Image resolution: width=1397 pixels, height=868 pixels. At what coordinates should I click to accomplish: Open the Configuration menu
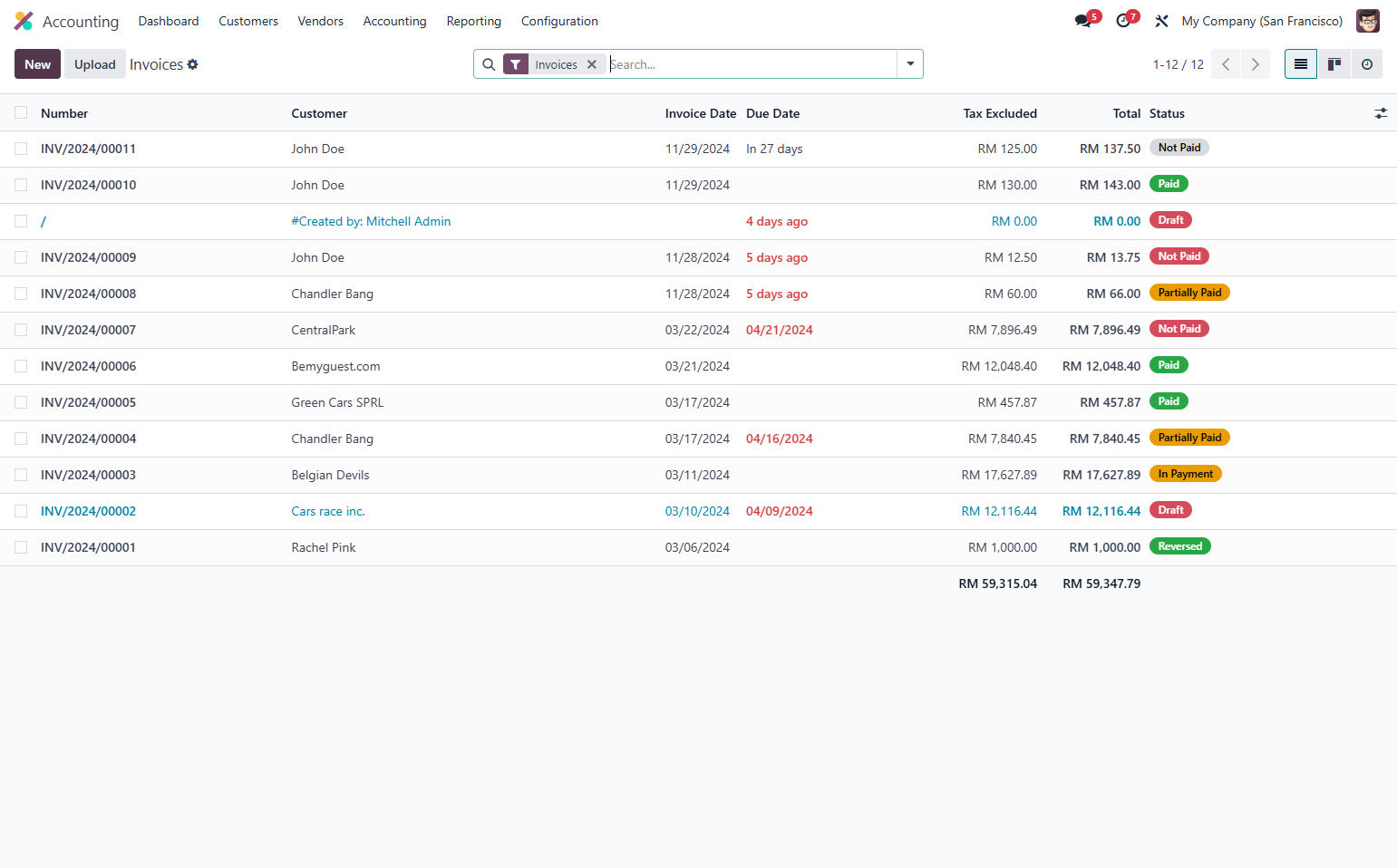coord(559,21)
